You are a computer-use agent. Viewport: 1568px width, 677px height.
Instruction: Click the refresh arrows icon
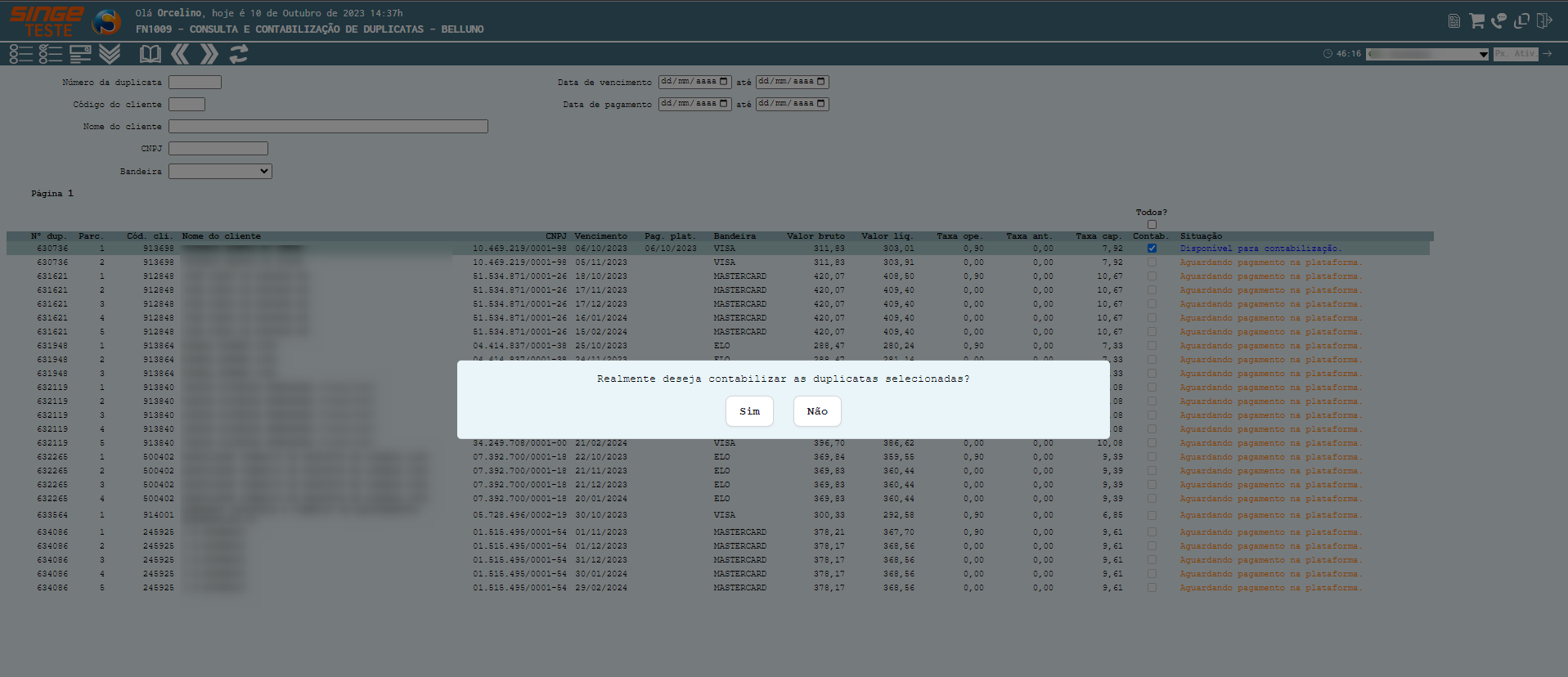[239, 54]
